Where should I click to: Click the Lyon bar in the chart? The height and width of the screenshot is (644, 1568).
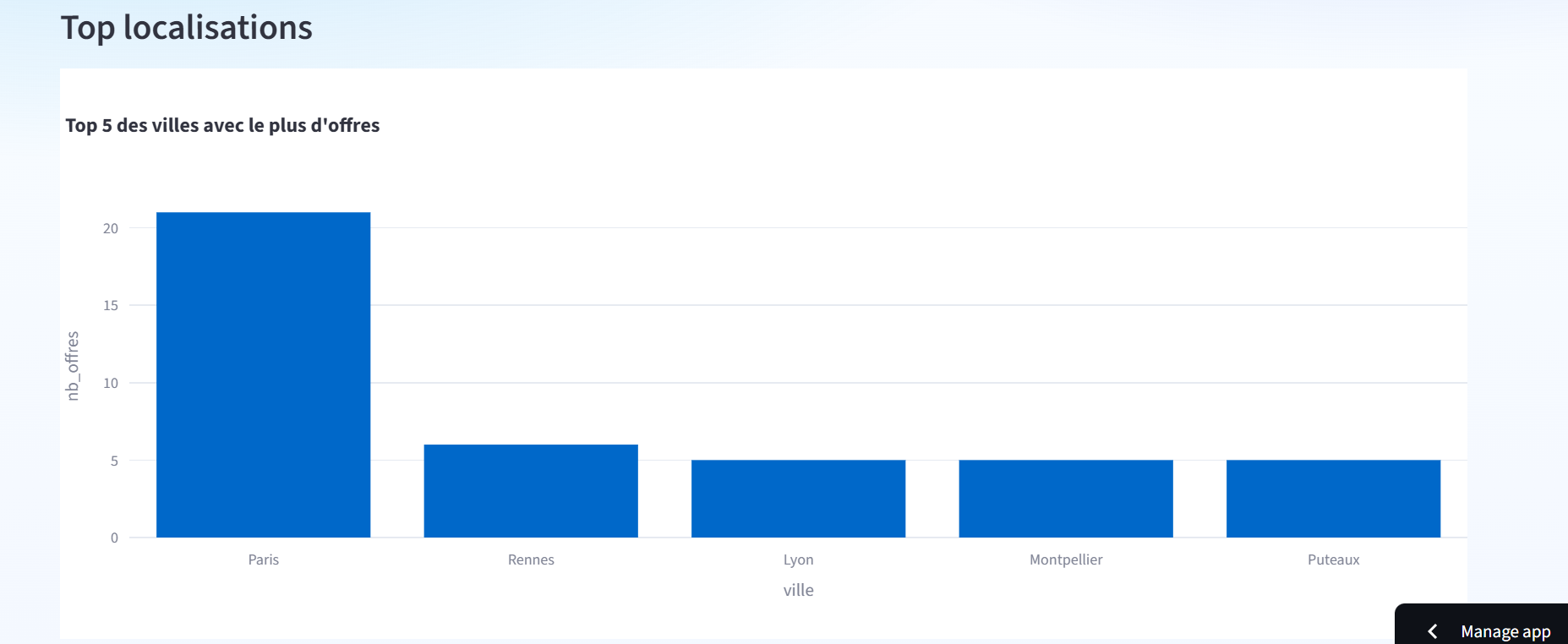click(x=798, y=499)
